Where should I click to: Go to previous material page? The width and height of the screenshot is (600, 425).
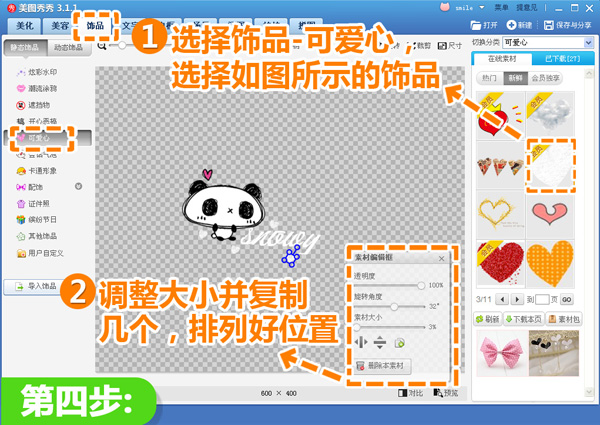502,299
